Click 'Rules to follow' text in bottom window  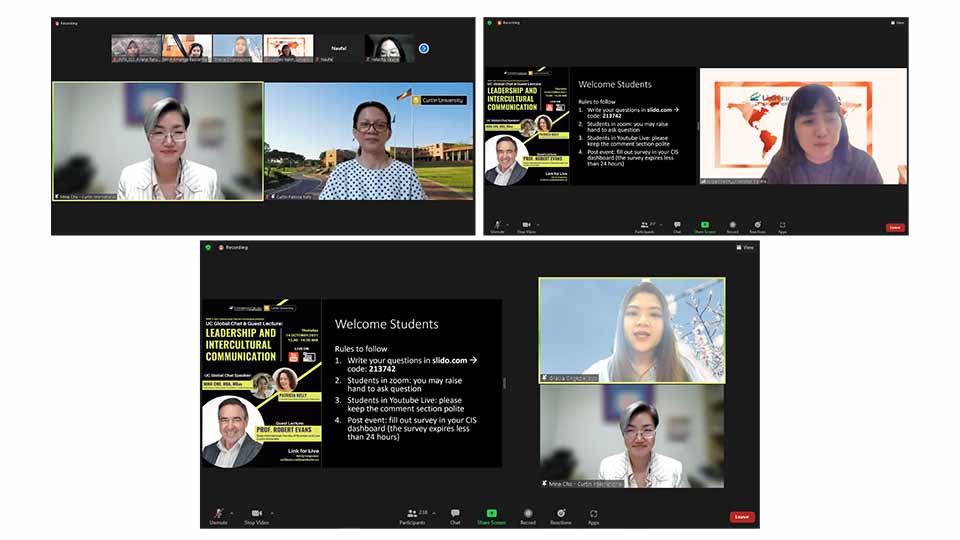[x=361, y=348]
